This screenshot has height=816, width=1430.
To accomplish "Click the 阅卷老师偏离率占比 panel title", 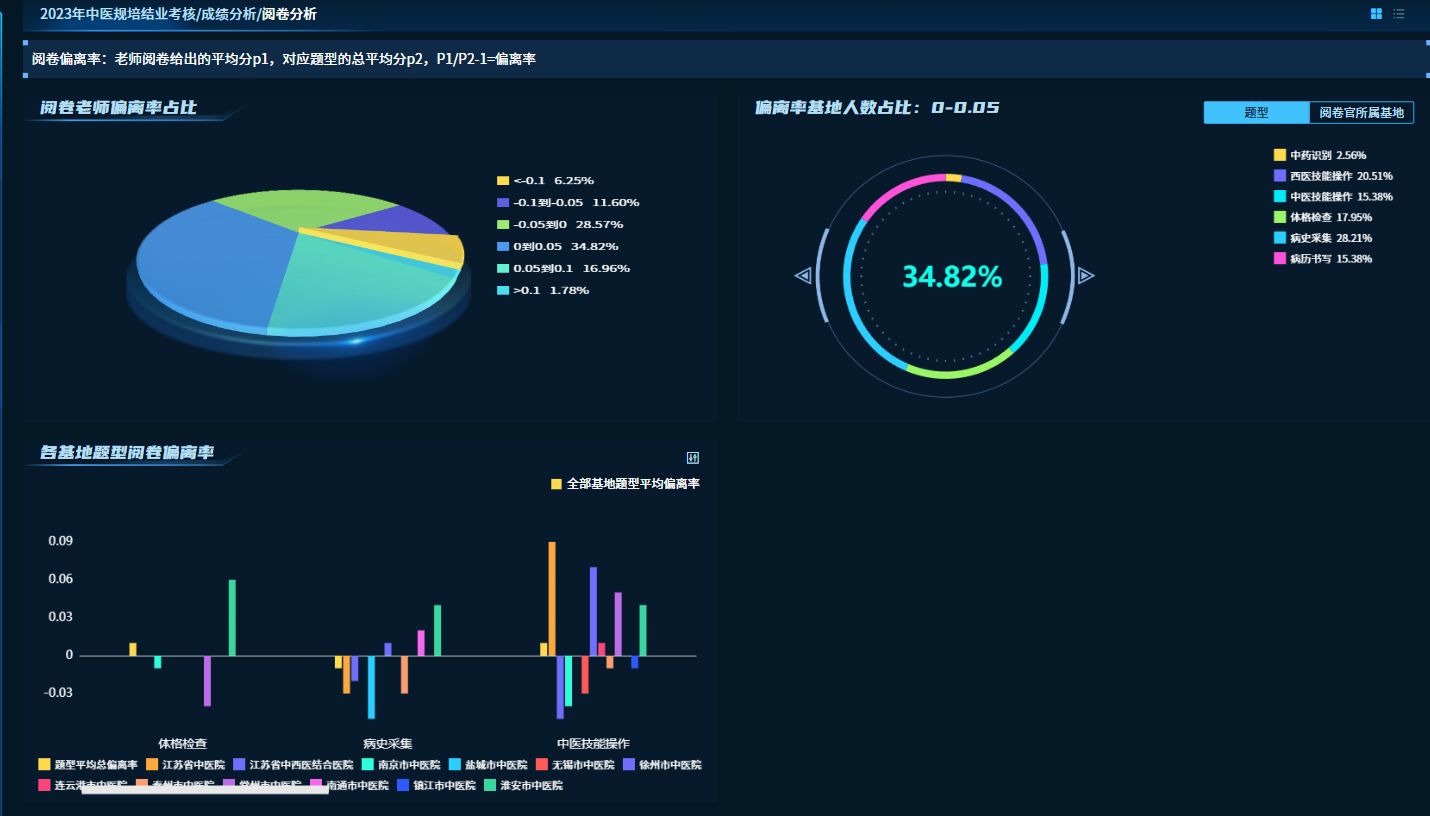I will tap(118, 107).
